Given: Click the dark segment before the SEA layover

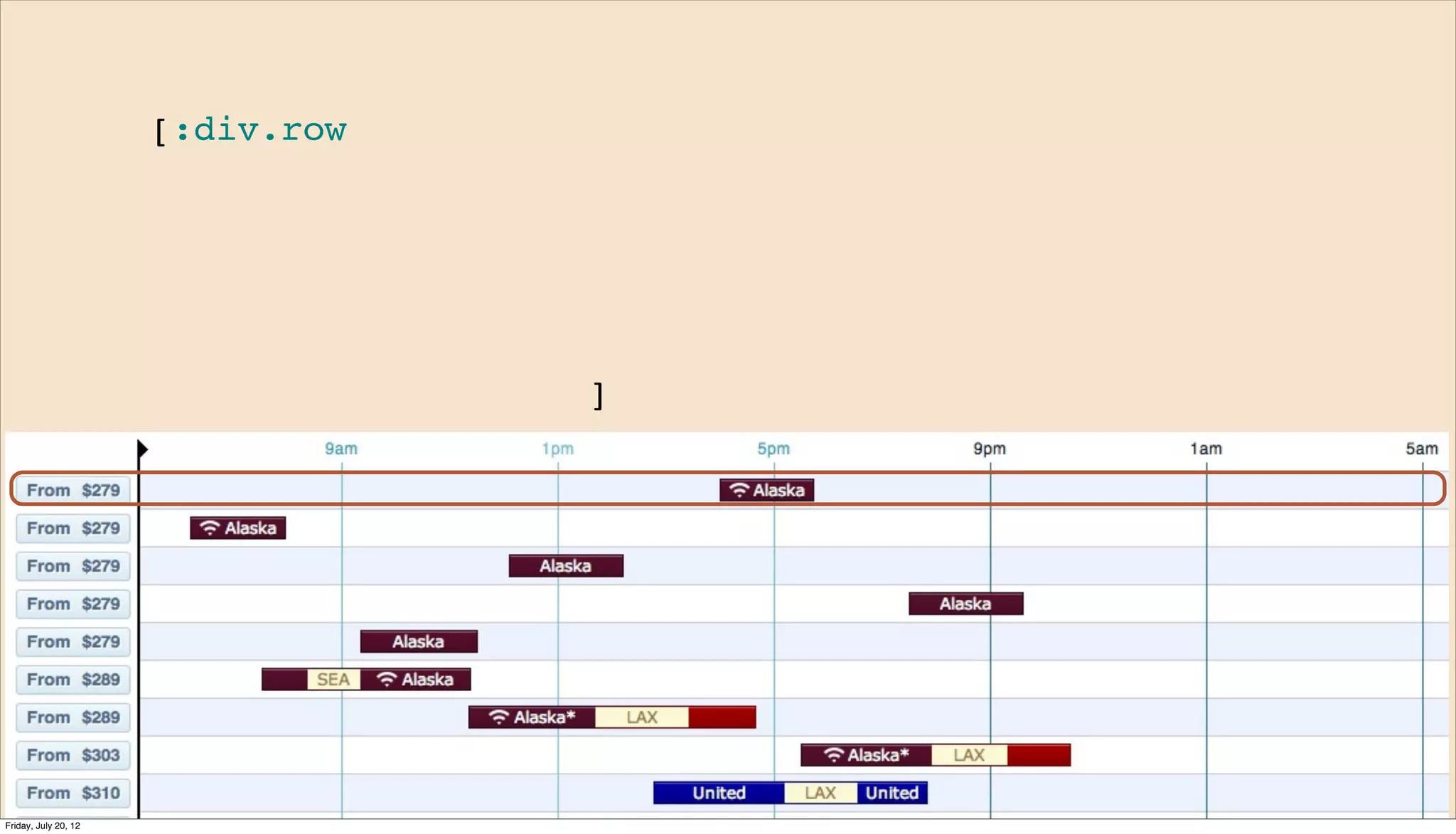Looking at the screenshot, I should pos(284,680).
